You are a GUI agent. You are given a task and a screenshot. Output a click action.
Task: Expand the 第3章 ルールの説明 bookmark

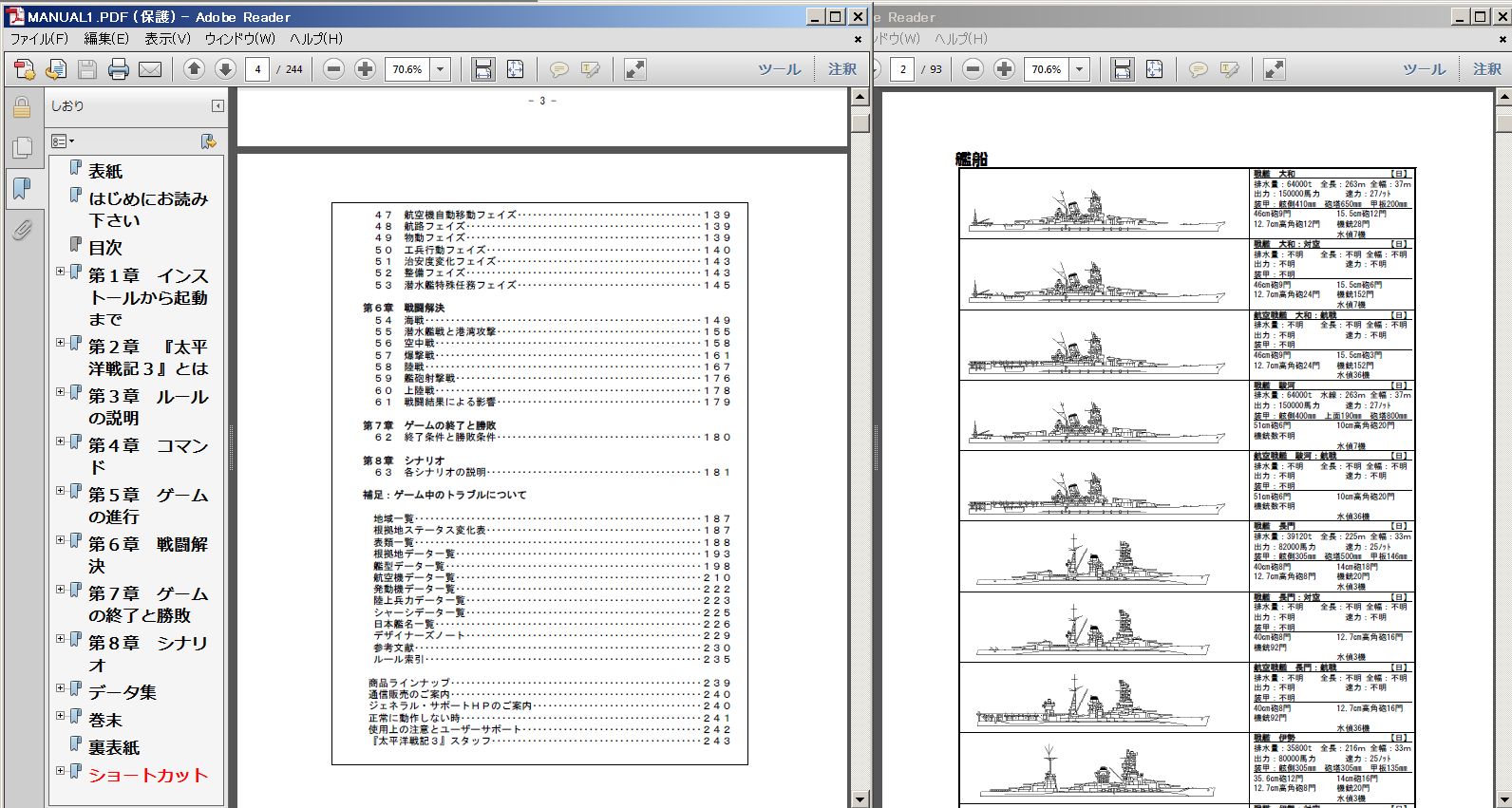coord(61,392)
